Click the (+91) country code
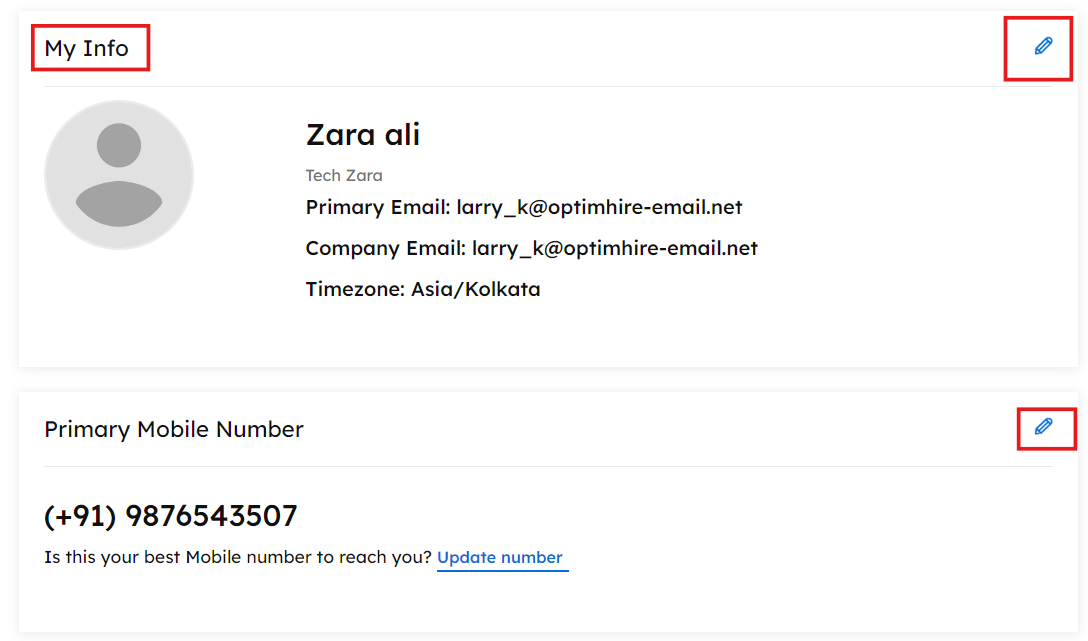Screen dimensions: 1088x641 [x=80, y=516]
